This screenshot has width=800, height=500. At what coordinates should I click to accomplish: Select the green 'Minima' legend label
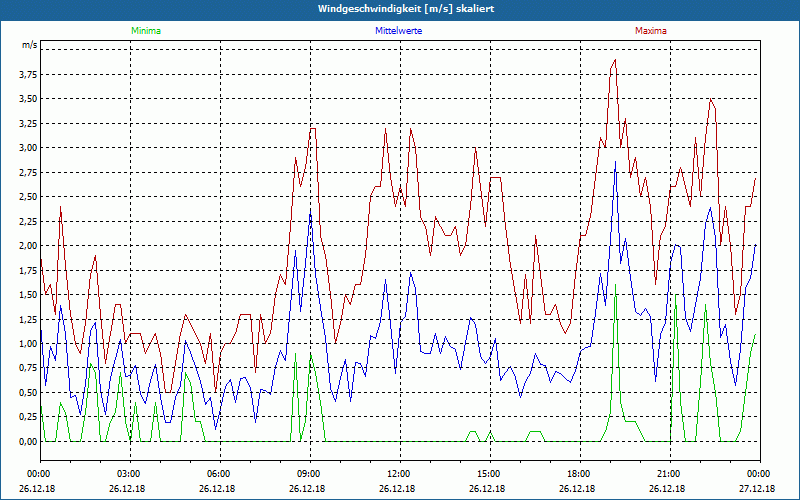tap(146, 31)
